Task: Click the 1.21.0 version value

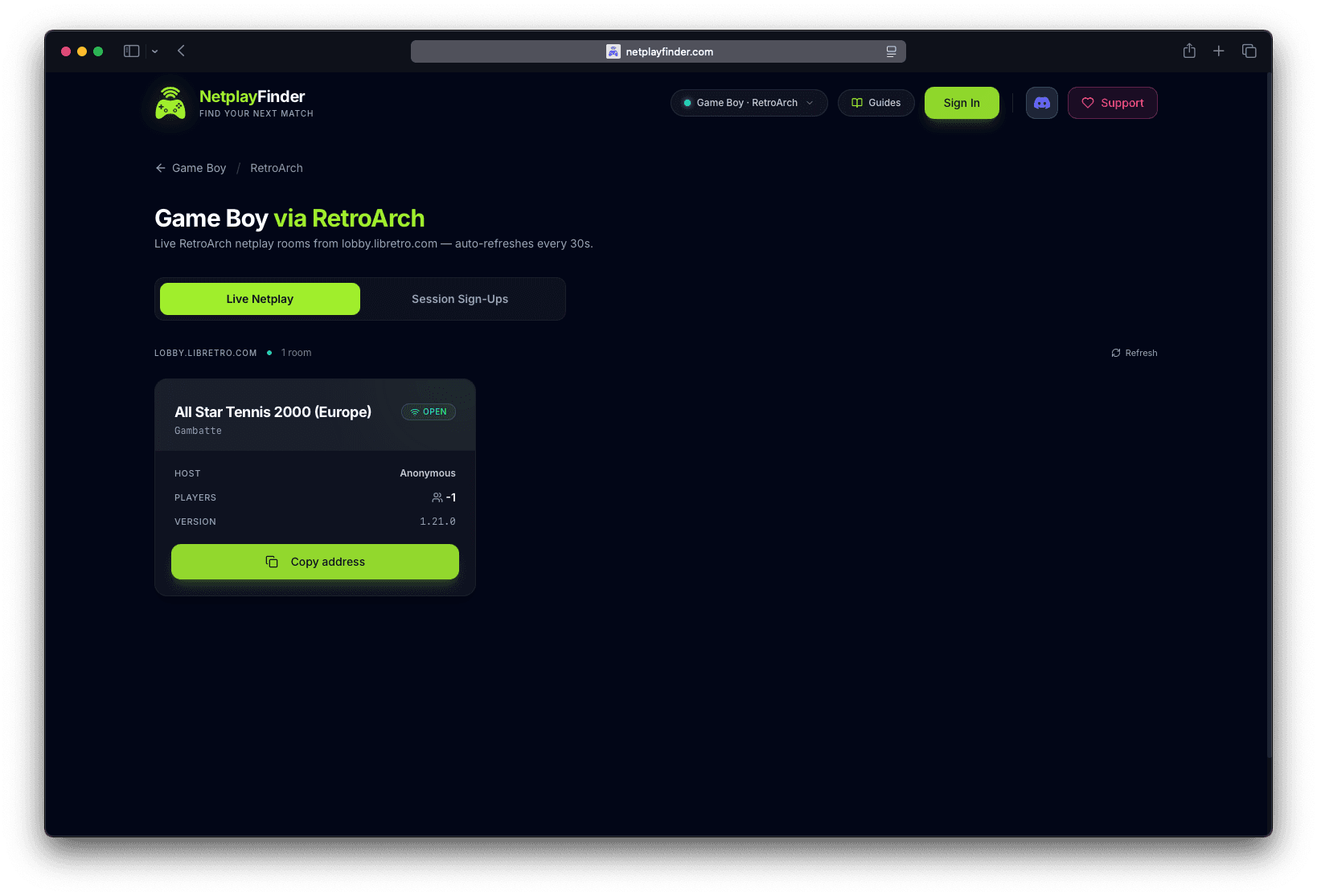Action: [x=437, y=522]
